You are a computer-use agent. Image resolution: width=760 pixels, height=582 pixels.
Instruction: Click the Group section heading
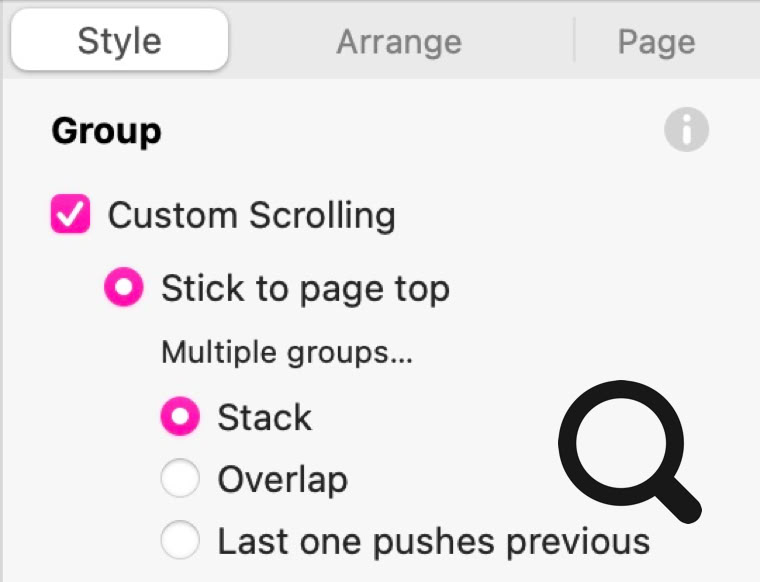(106, 131)
